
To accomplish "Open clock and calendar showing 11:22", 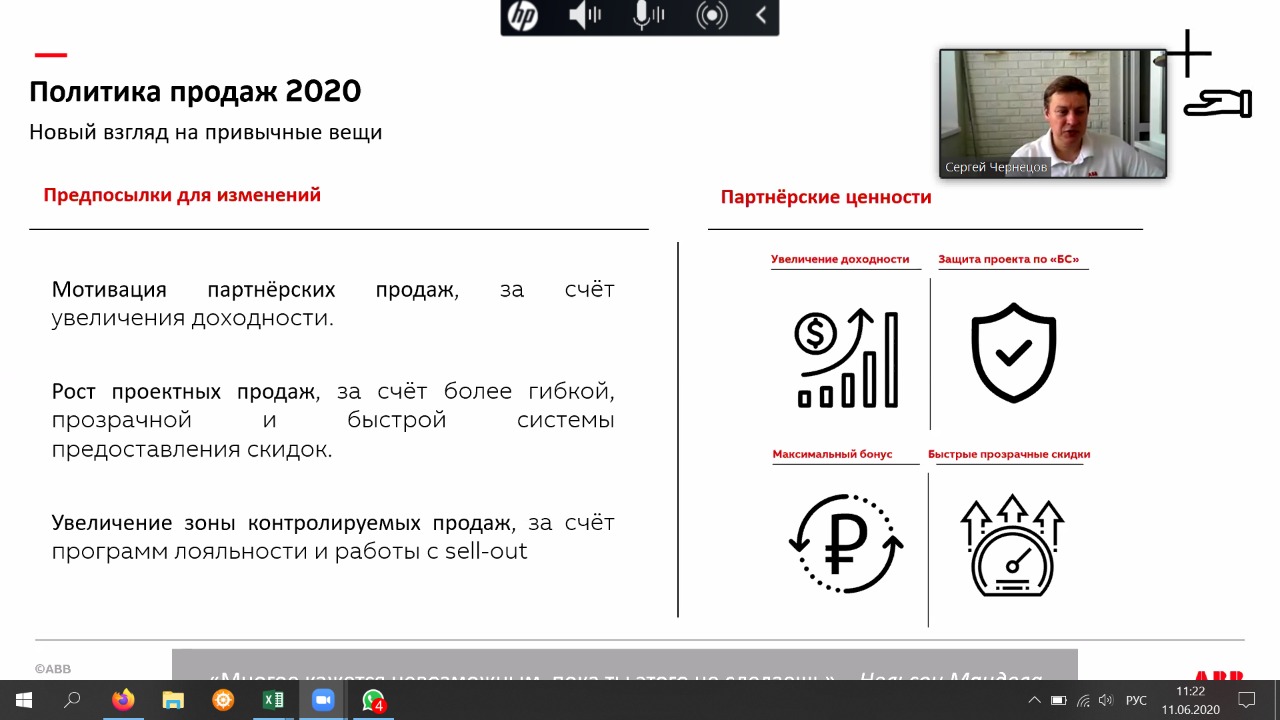I will coord(1190,700).
